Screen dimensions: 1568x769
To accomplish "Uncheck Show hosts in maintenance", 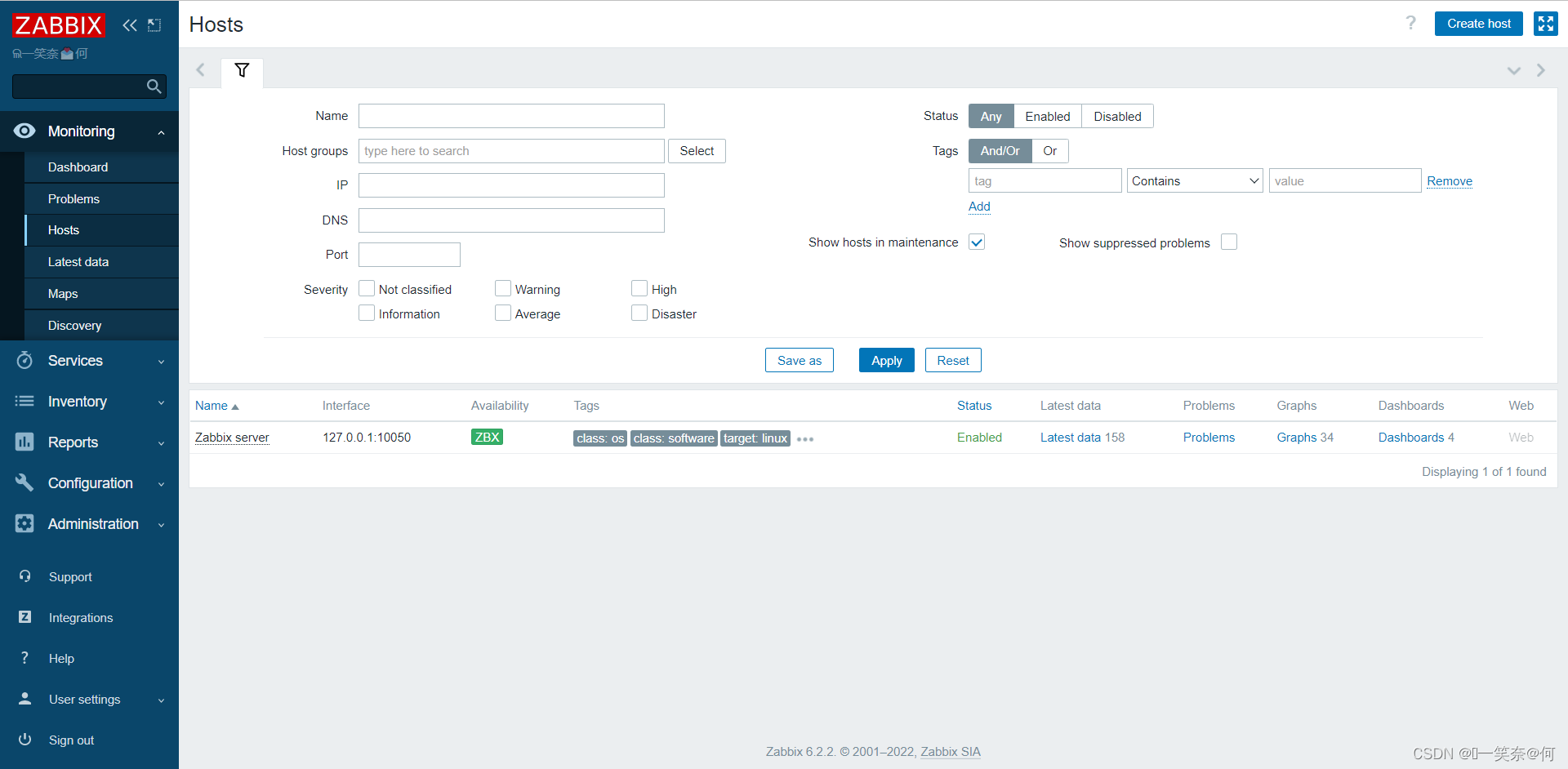I will click(x=977, y=242).
